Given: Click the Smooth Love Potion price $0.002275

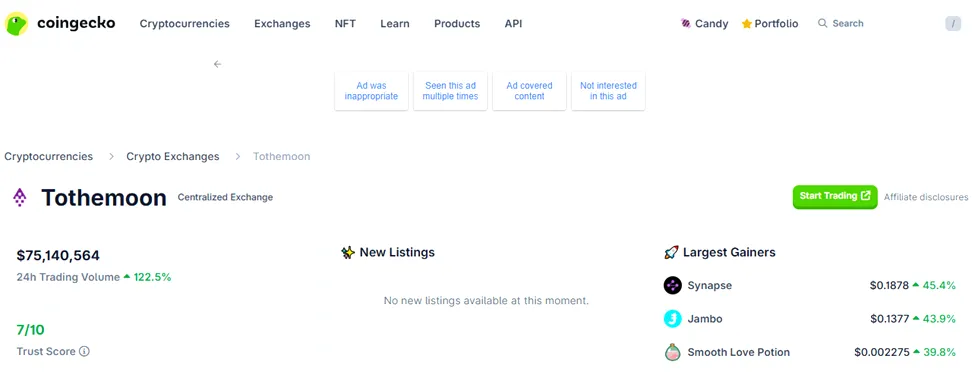Looking at the screenshot, I should [x=881, y=352].
